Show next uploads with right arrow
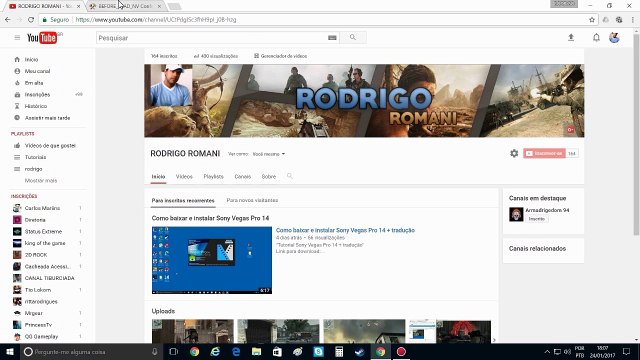 494,340
